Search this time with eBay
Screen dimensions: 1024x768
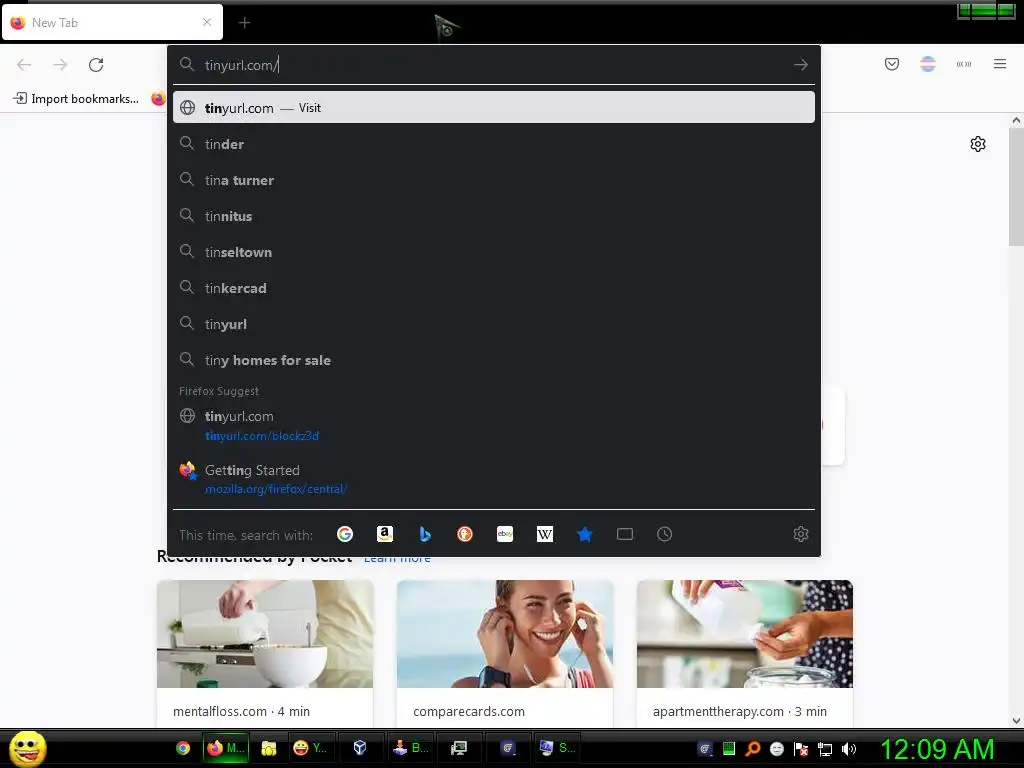(505, 534)
